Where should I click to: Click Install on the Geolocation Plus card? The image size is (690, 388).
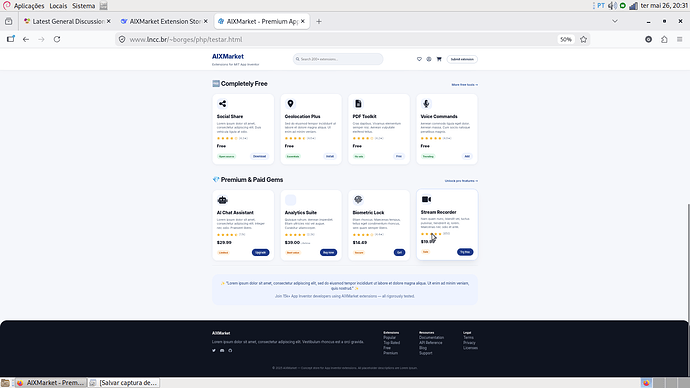(330, 156)
